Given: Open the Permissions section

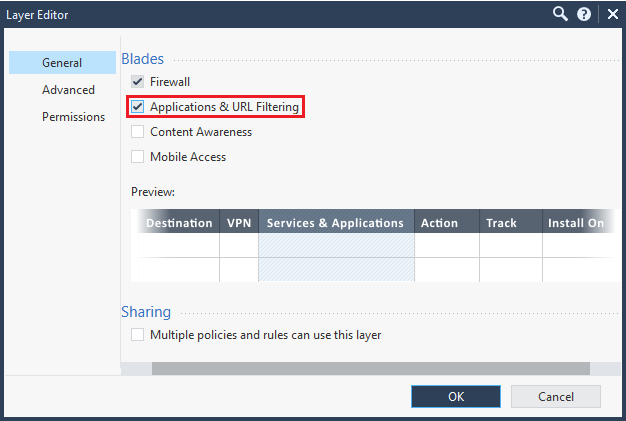Looking at the screenshot, I should pos(73,117).
